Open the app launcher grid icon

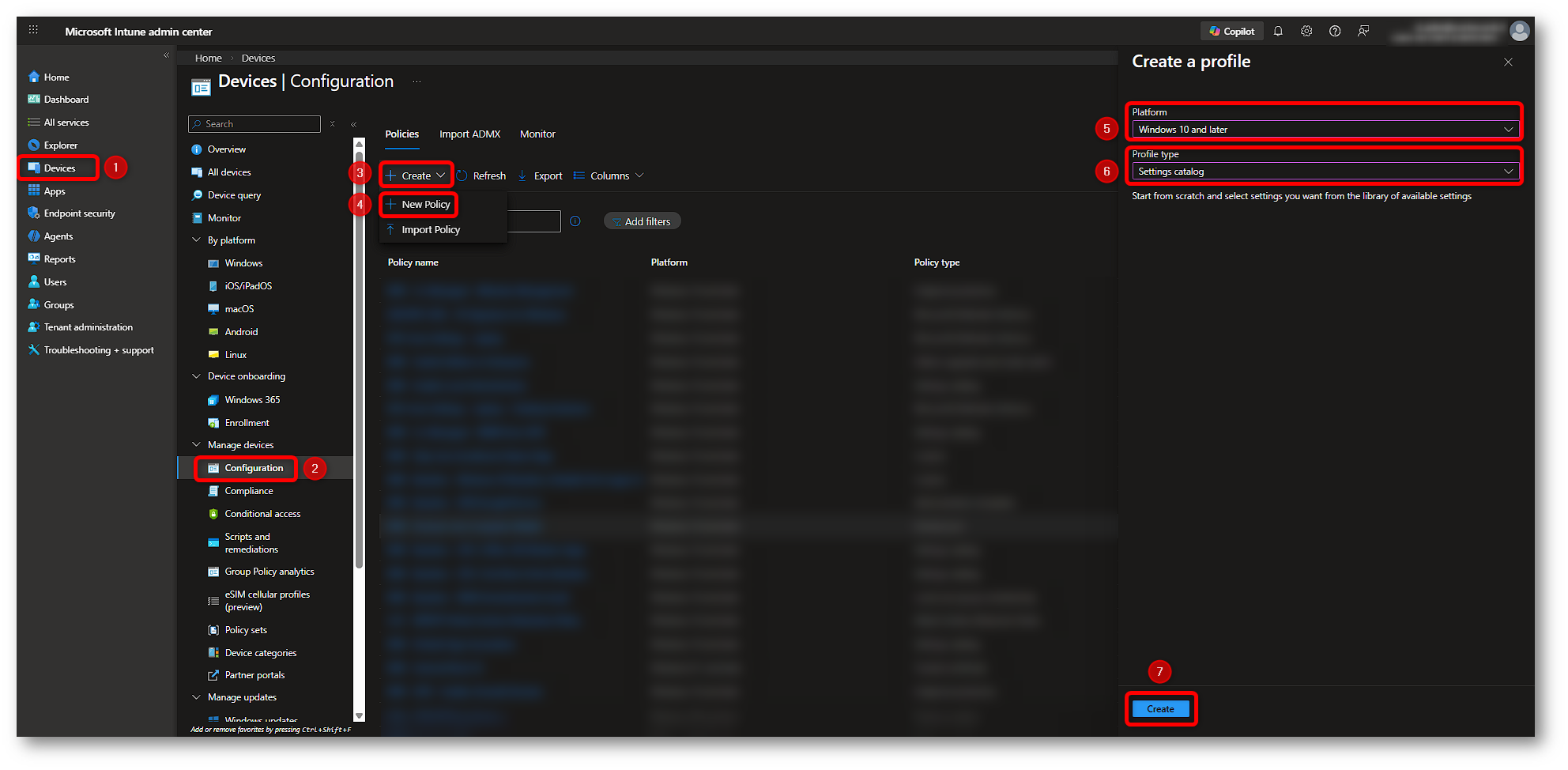[x=33, y=30]
